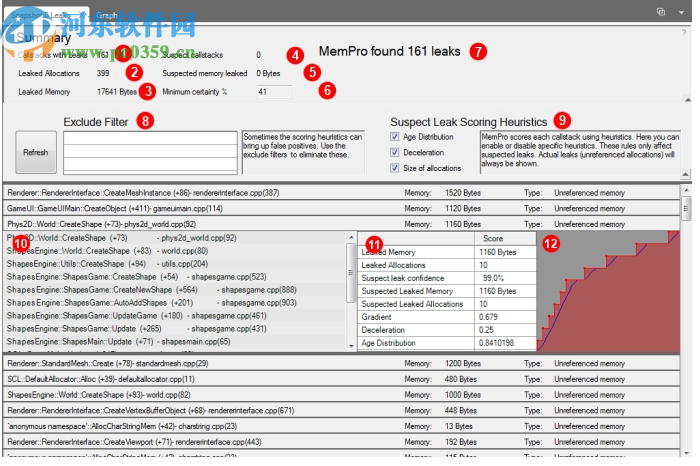Click the Leaked Allocations 399 value
Viewport: 700px width, 466px height.
coord(103,73)
